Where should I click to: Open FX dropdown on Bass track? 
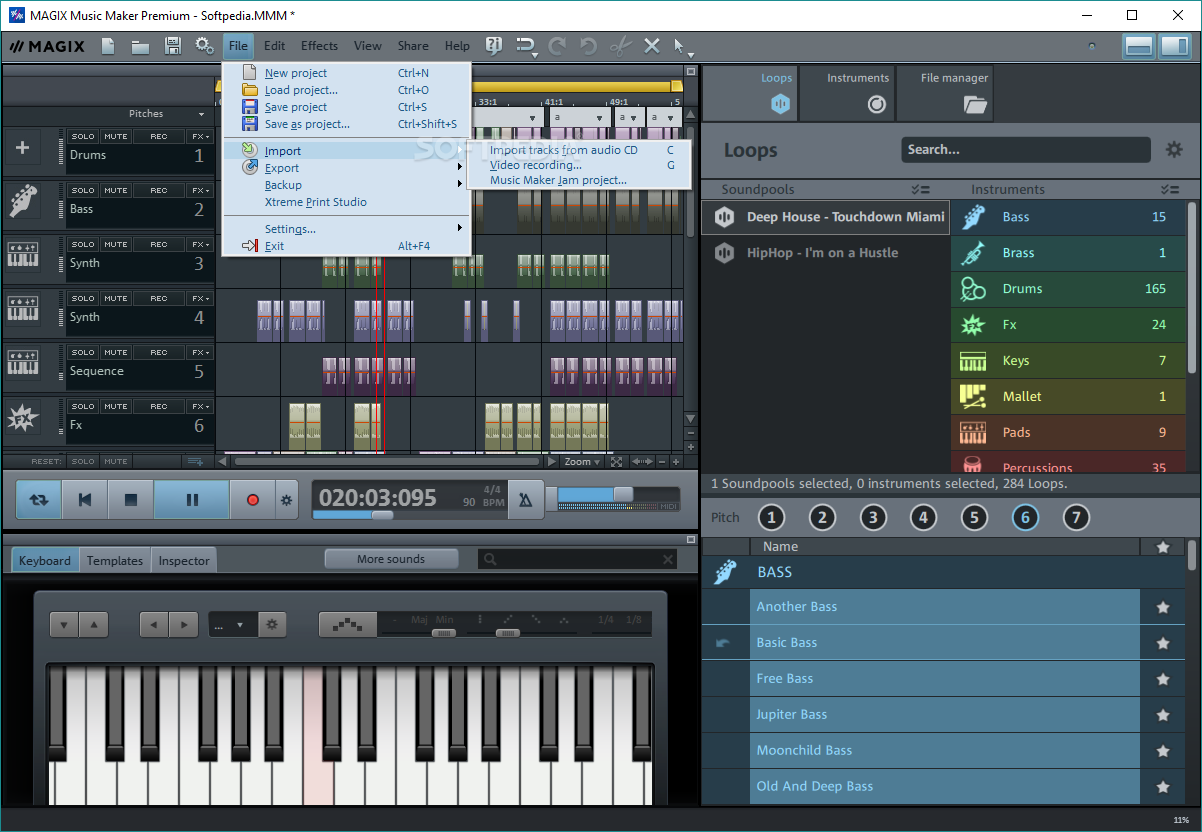(201, 190)
